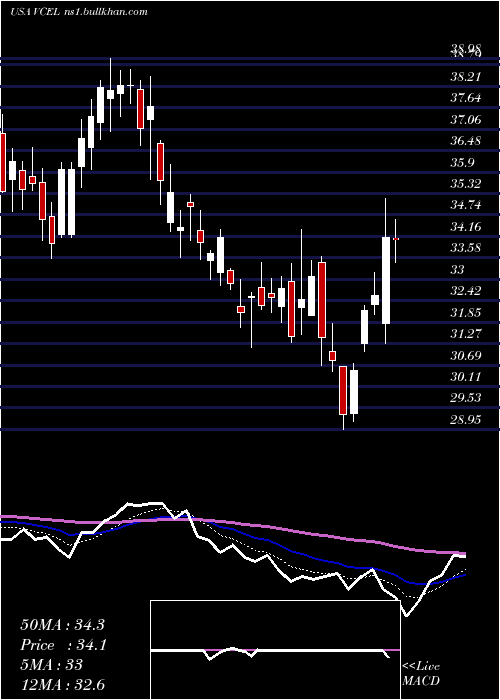This screenshot has width=500, height=700.
Task: Click the 31.27 price axis label
Action: click(x=466, y=333)
